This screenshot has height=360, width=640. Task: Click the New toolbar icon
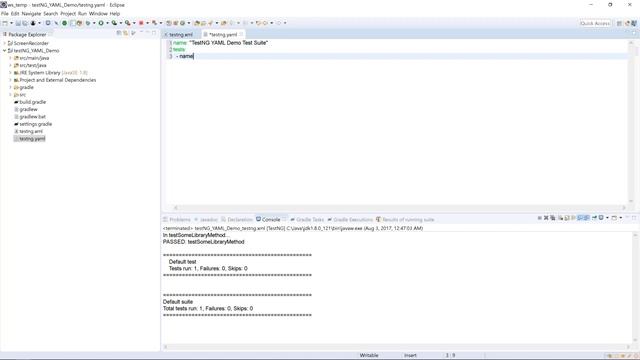pyautogui.click(x=5, y=23)
